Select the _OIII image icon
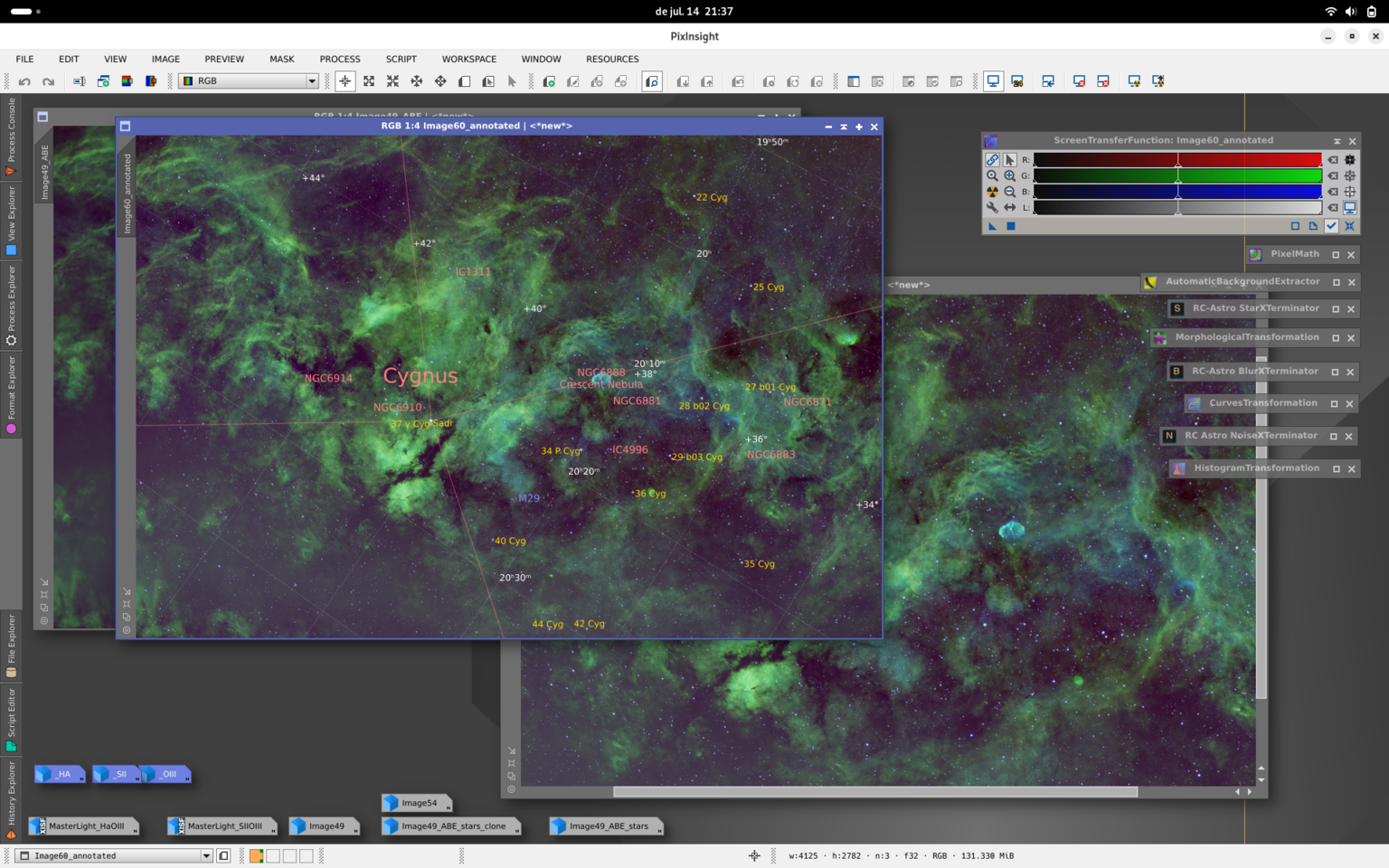1389x868 pixels. [x=165, y=774]
